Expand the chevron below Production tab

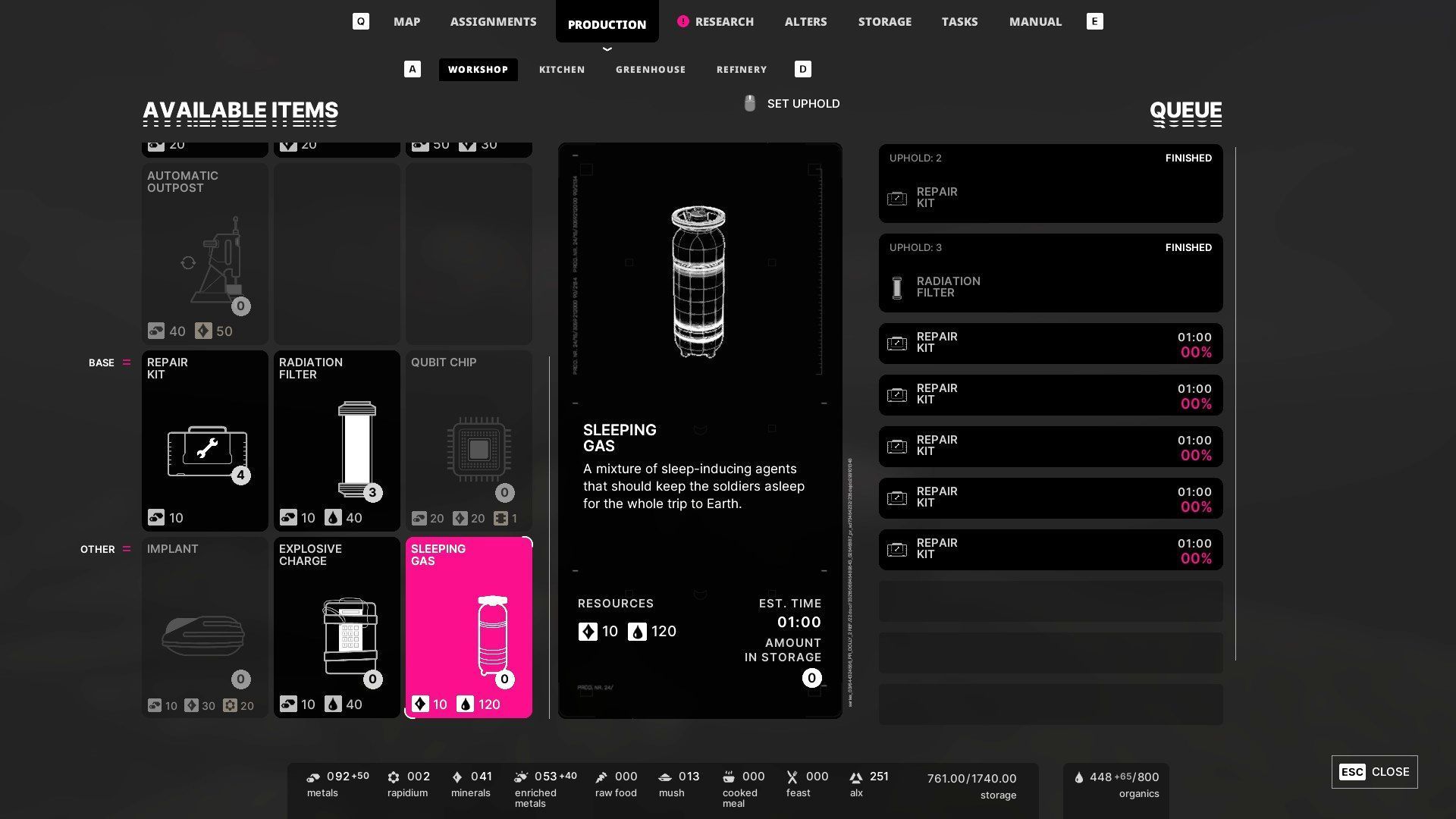(x=607, y=49)
